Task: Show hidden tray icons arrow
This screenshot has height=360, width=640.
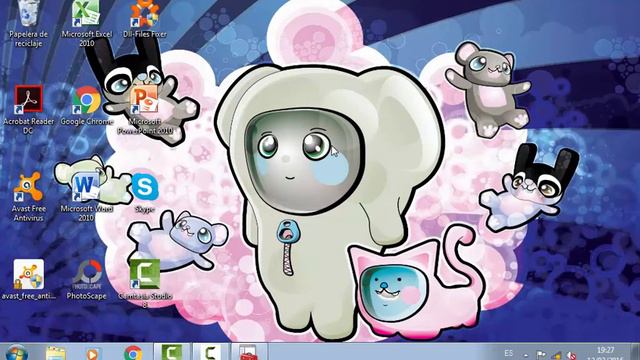Action: click(x=526, y=356)
